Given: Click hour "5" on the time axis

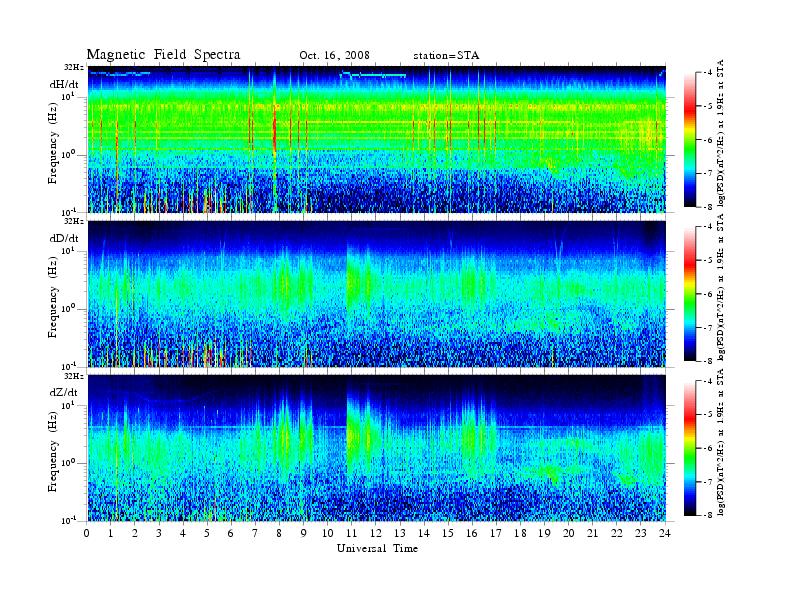Looking at the screenshot, I should (x=207, y=533).
